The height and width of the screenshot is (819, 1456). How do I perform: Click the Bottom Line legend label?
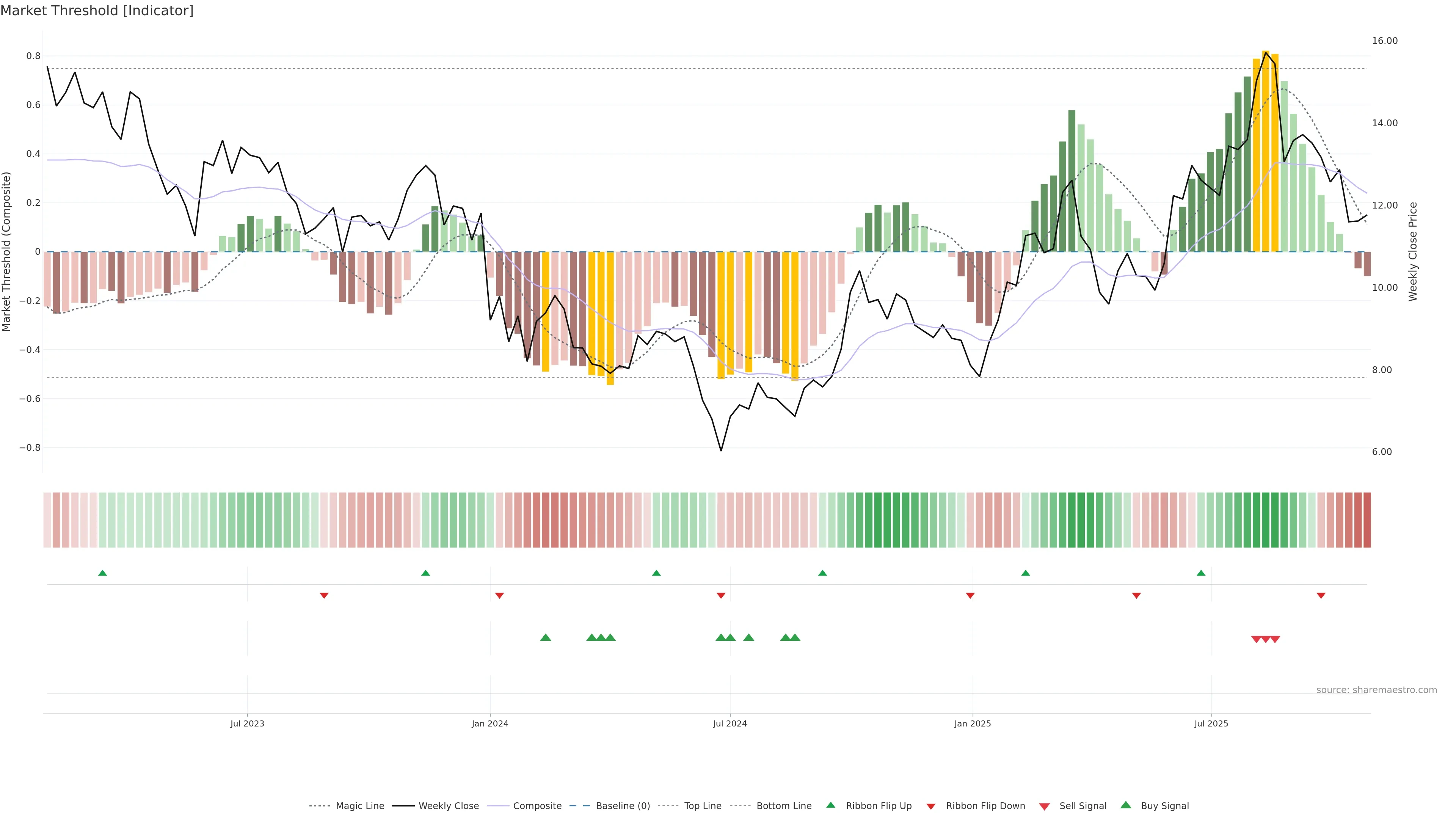[x=783, y=806]
